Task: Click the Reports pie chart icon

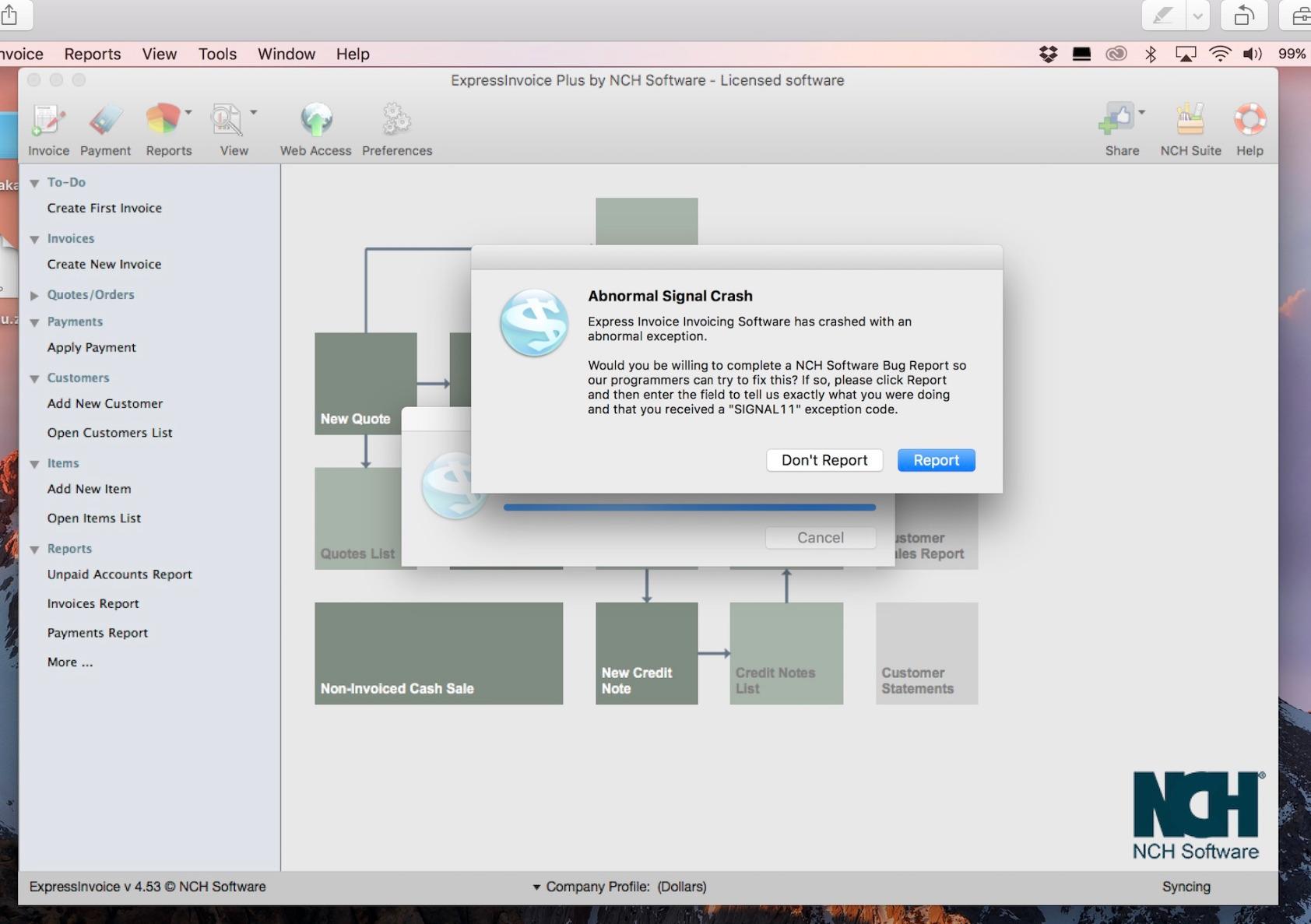Action: 163,121
